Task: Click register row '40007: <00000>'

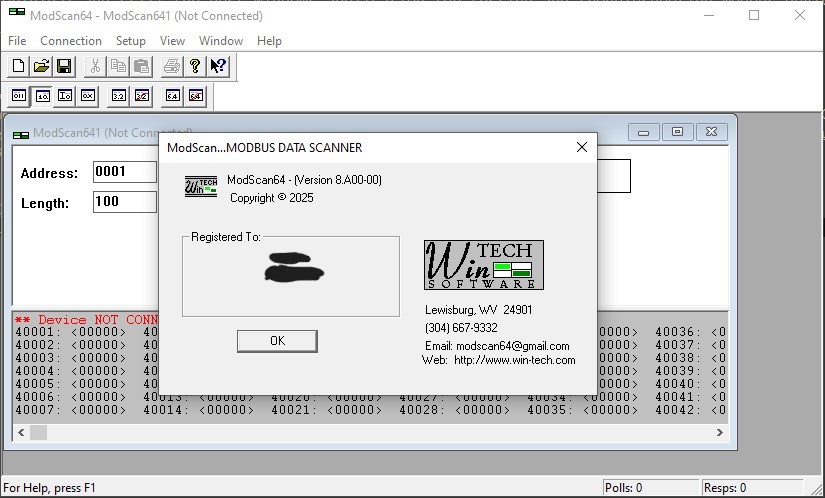Action: pyautogui.click(x=71, y=410)
